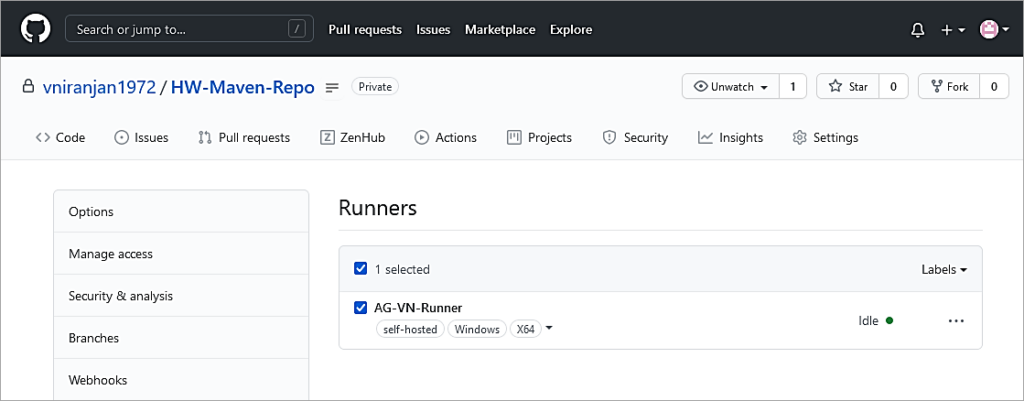Open the plus create-new menu
This screenshot has width=1024, height=401.
(953, 30)
